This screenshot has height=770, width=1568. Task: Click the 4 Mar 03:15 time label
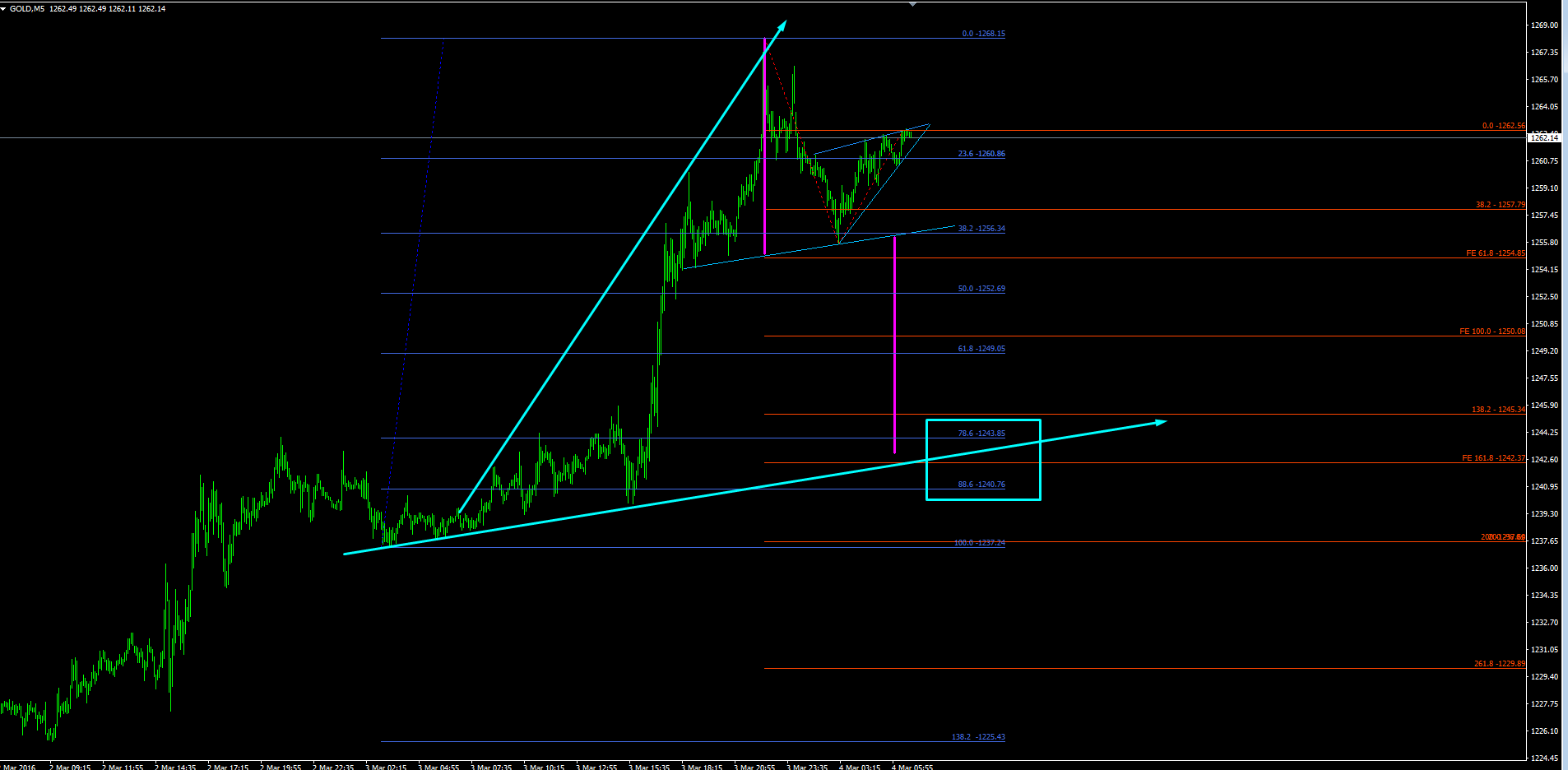tap(860, 767)
